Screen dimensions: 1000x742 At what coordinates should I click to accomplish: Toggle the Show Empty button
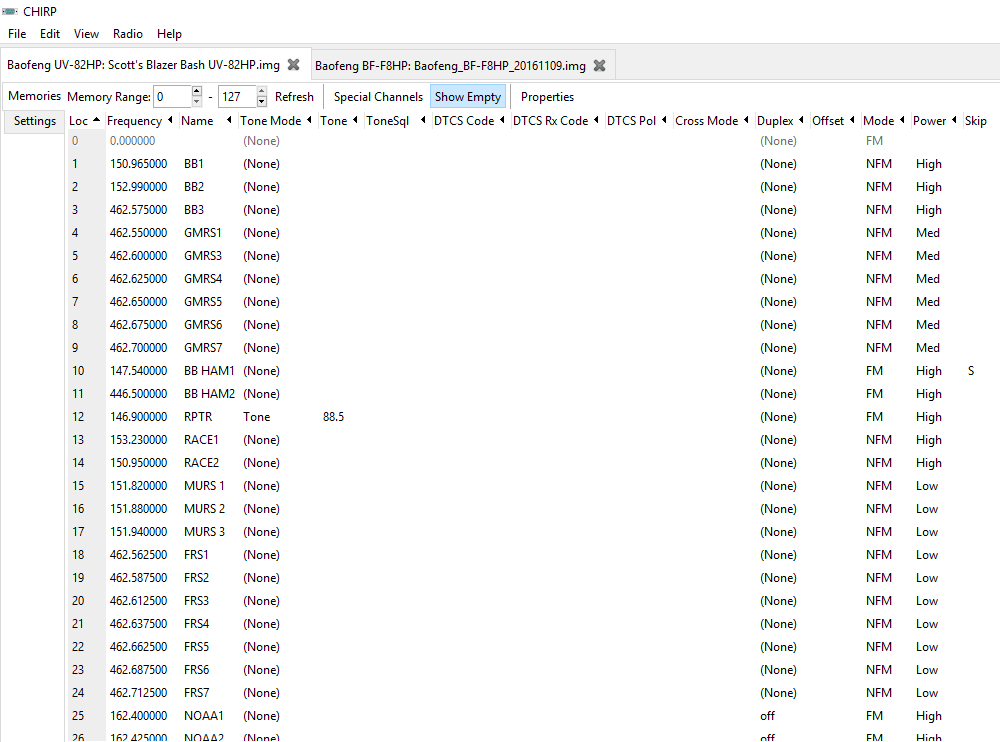click(x=468, y=96)
